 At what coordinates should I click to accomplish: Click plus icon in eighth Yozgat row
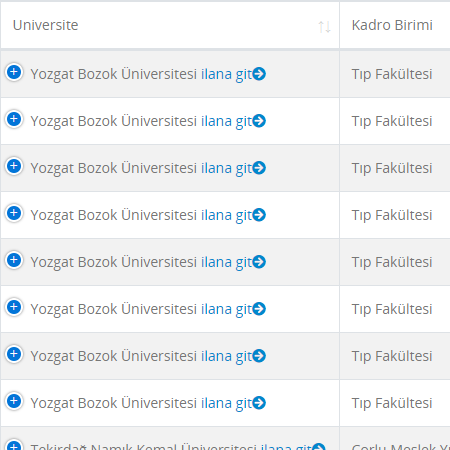(x=14, y=401)
